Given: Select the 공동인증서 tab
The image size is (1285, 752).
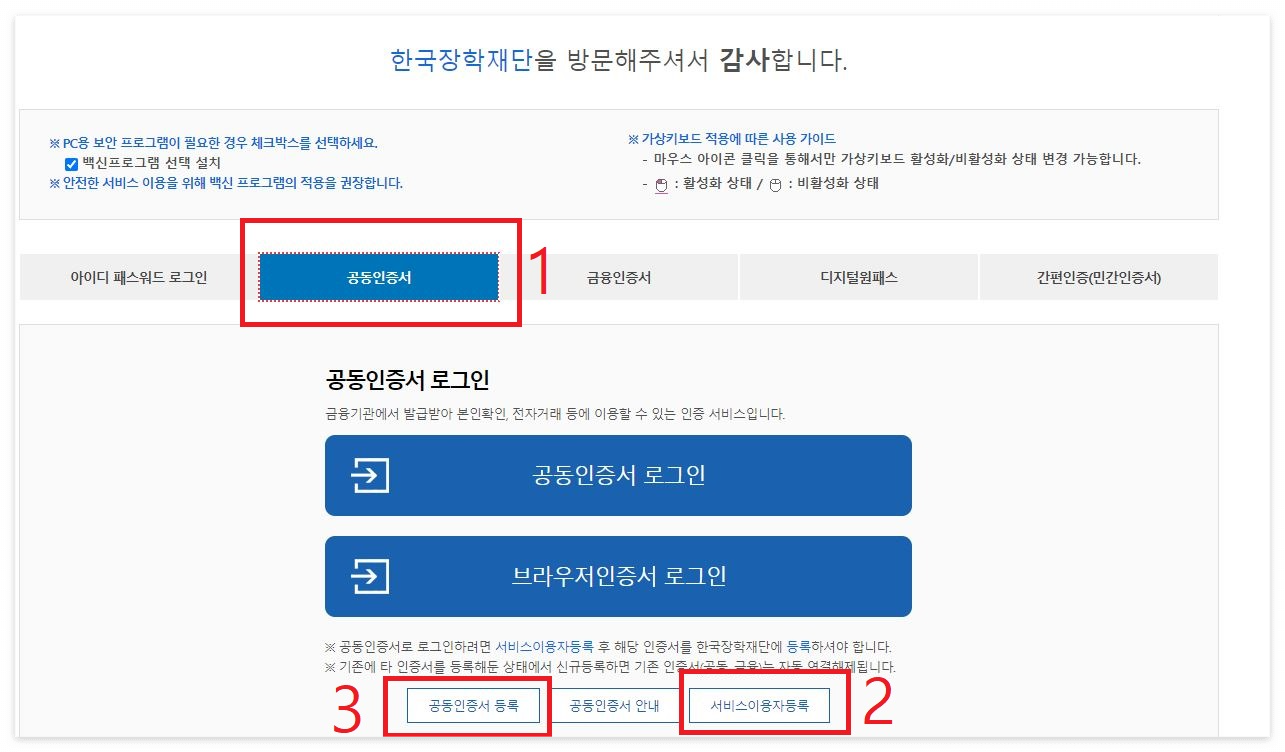Looking at the screenshot, I should click(379, 277).
